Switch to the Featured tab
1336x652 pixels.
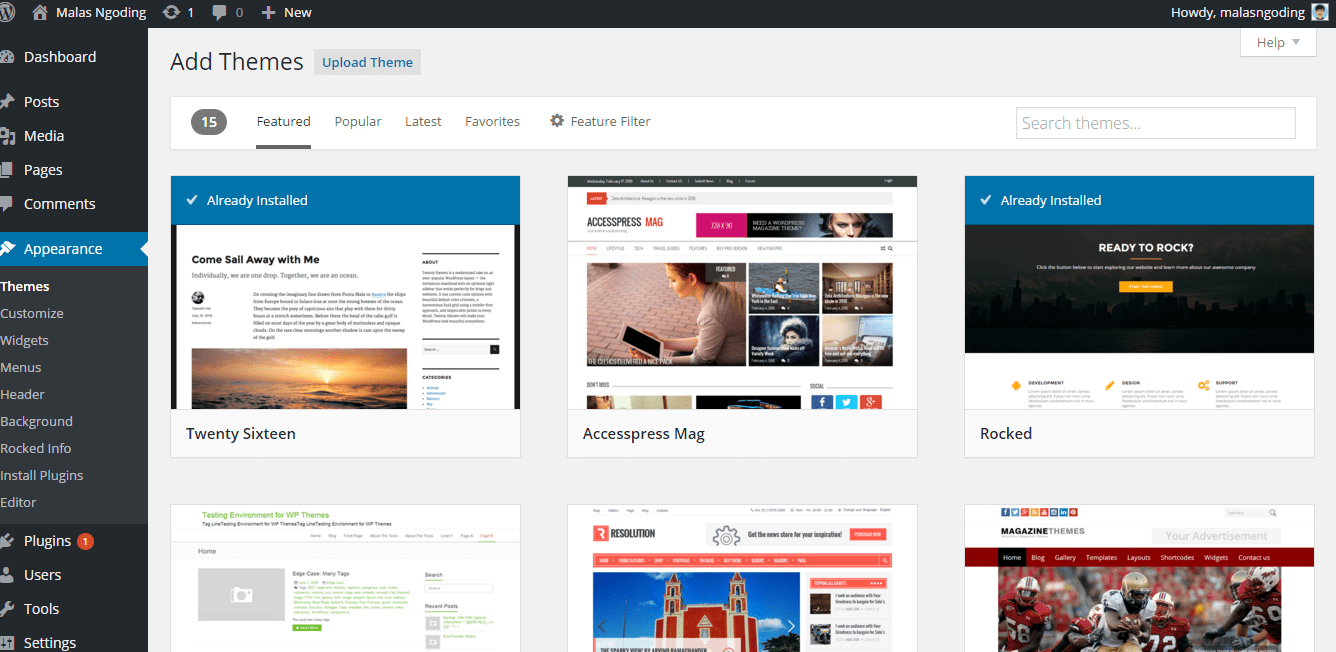(283, 121)
